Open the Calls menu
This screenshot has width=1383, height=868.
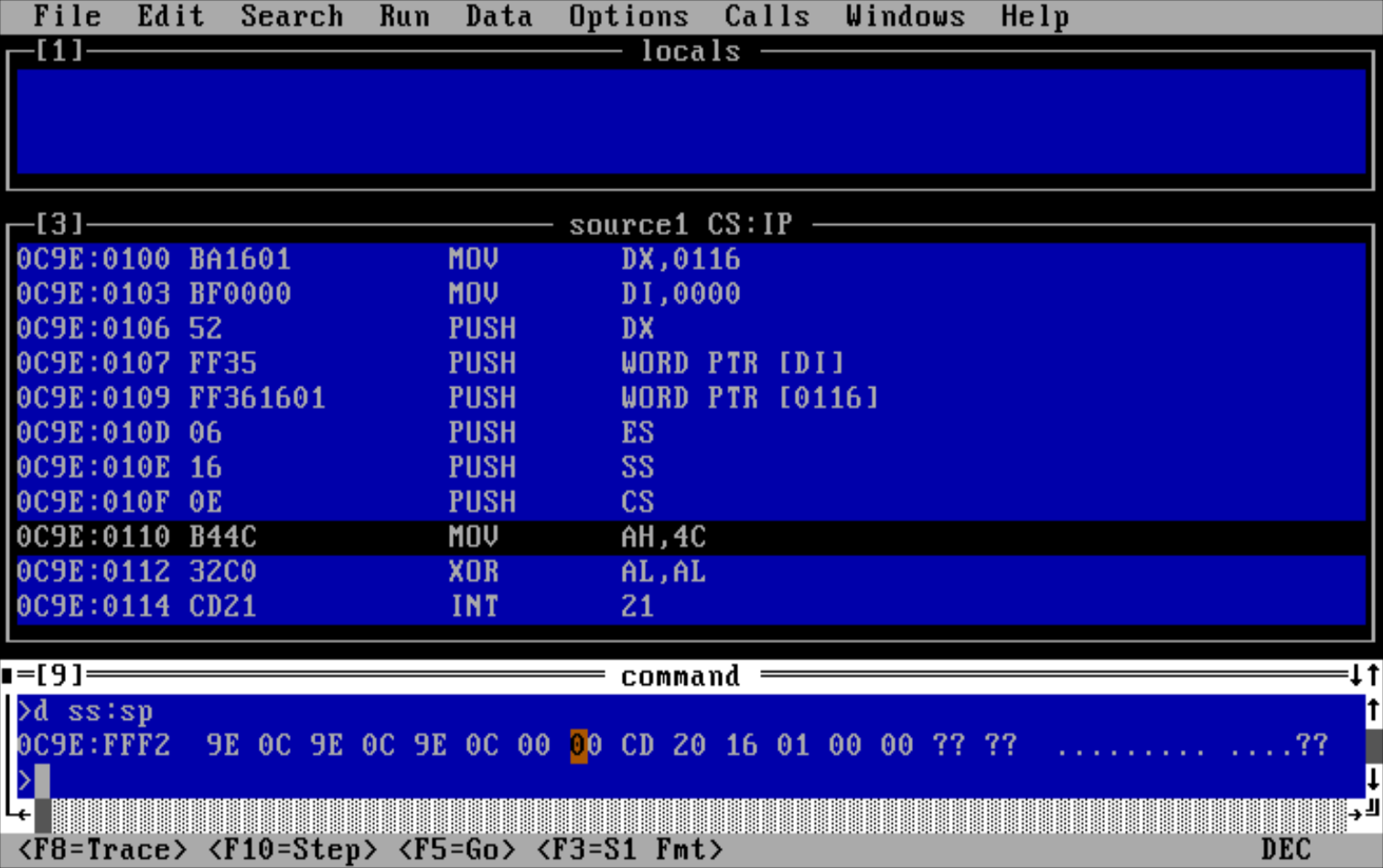point(767,16)
